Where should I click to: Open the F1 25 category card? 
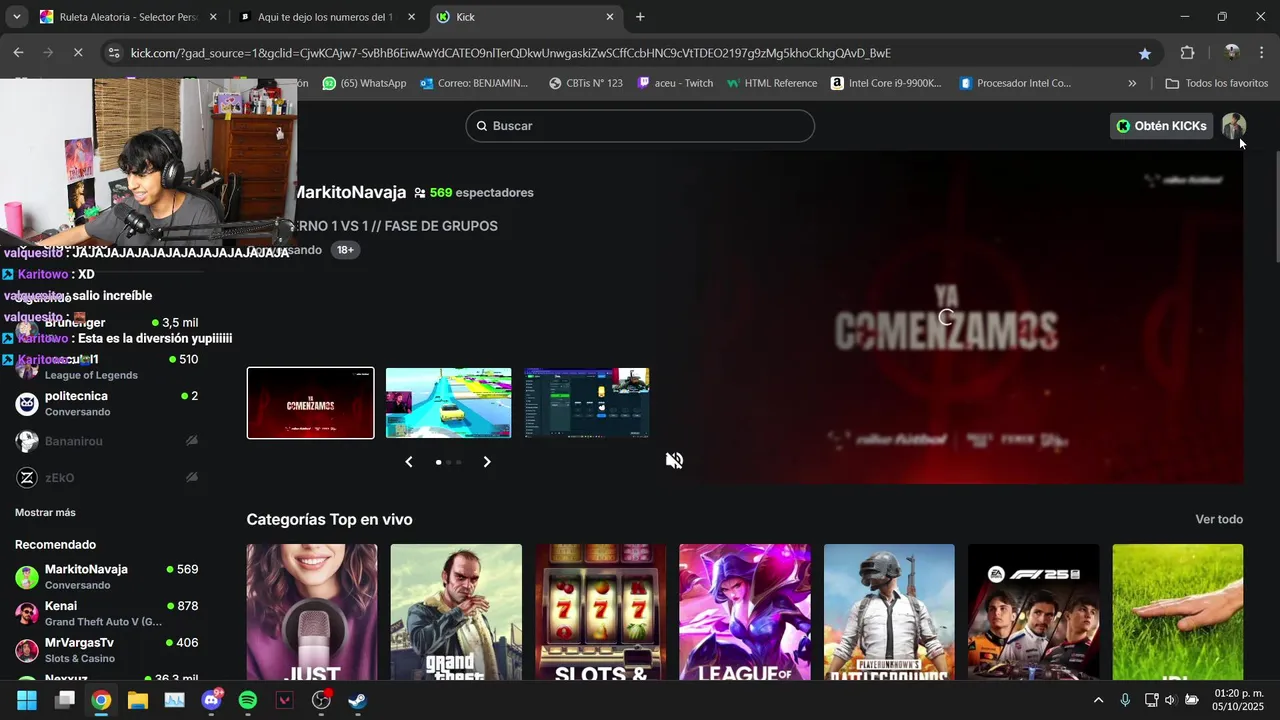point(1033,612)
